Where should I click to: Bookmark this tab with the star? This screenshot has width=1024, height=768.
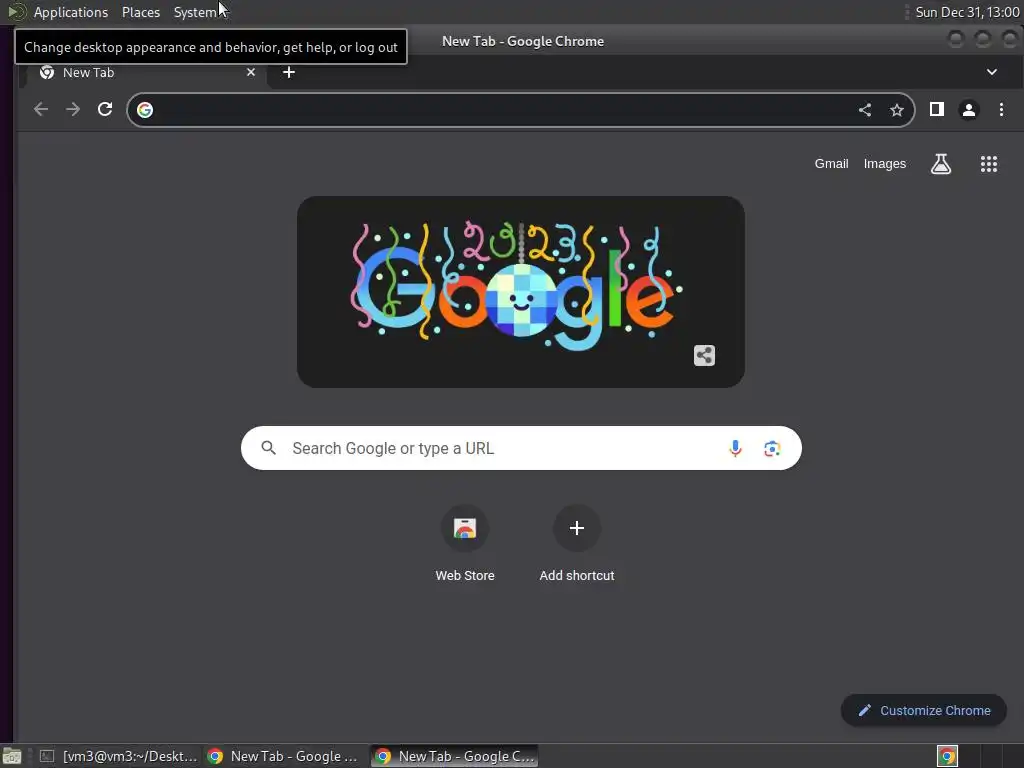click(897, 110)
